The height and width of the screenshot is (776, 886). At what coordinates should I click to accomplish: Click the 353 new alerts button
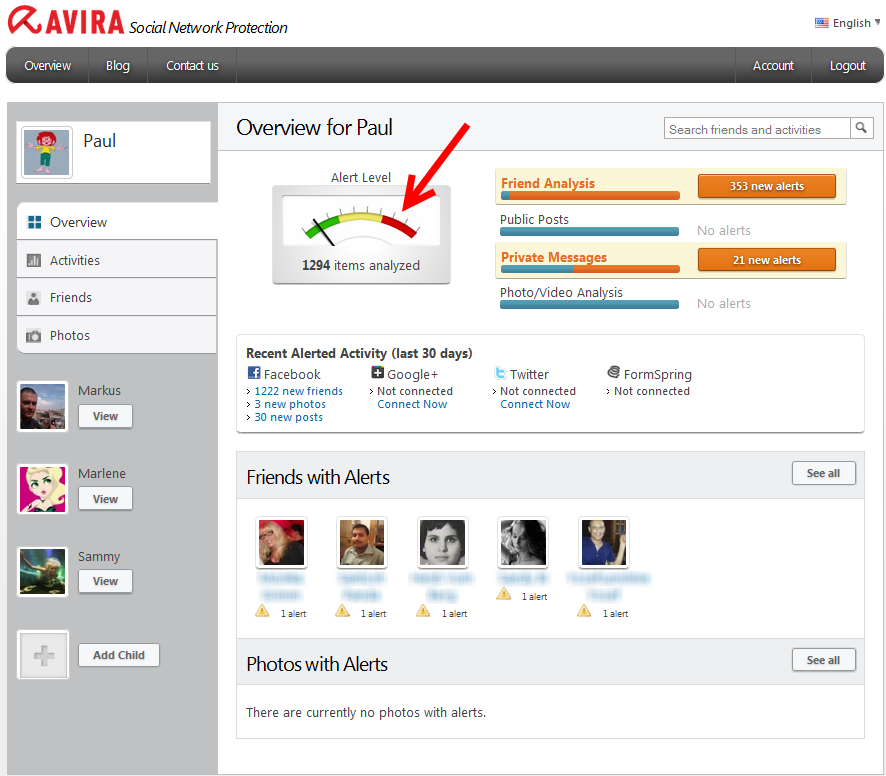(x=766, y=186)
